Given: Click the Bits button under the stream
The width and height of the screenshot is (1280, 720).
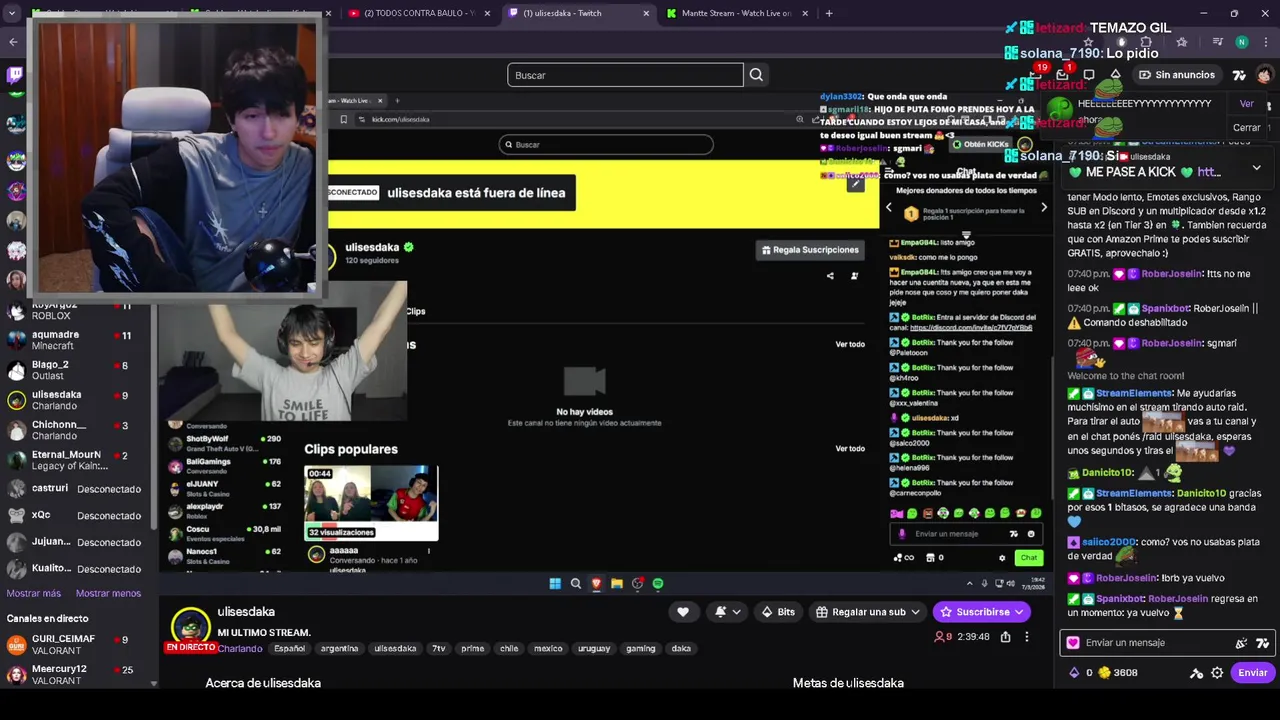Looking at the screenshot, I should click(x=778, y=612).
